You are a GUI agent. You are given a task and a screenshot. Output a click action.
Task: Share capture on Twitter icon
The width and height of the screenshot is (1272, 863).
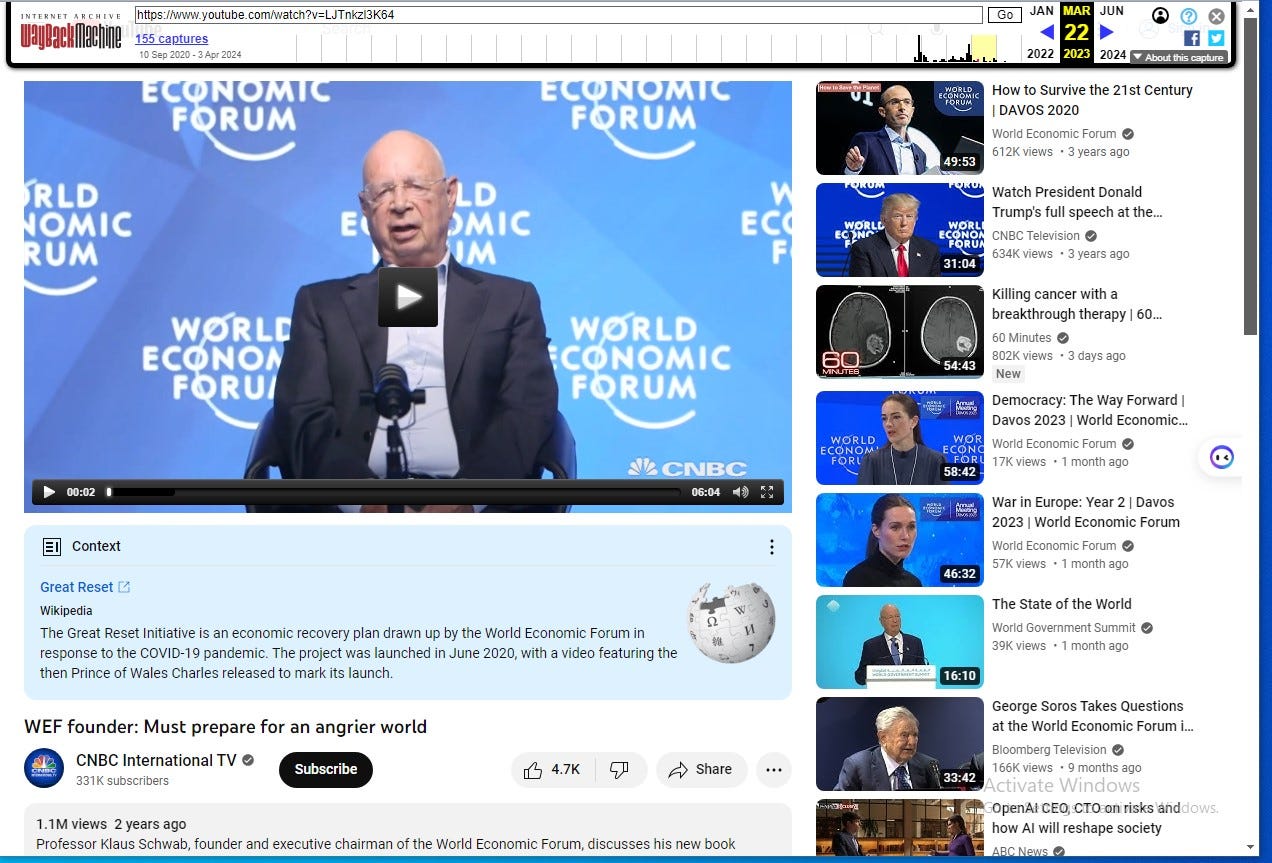click(x=1216, y=38)
